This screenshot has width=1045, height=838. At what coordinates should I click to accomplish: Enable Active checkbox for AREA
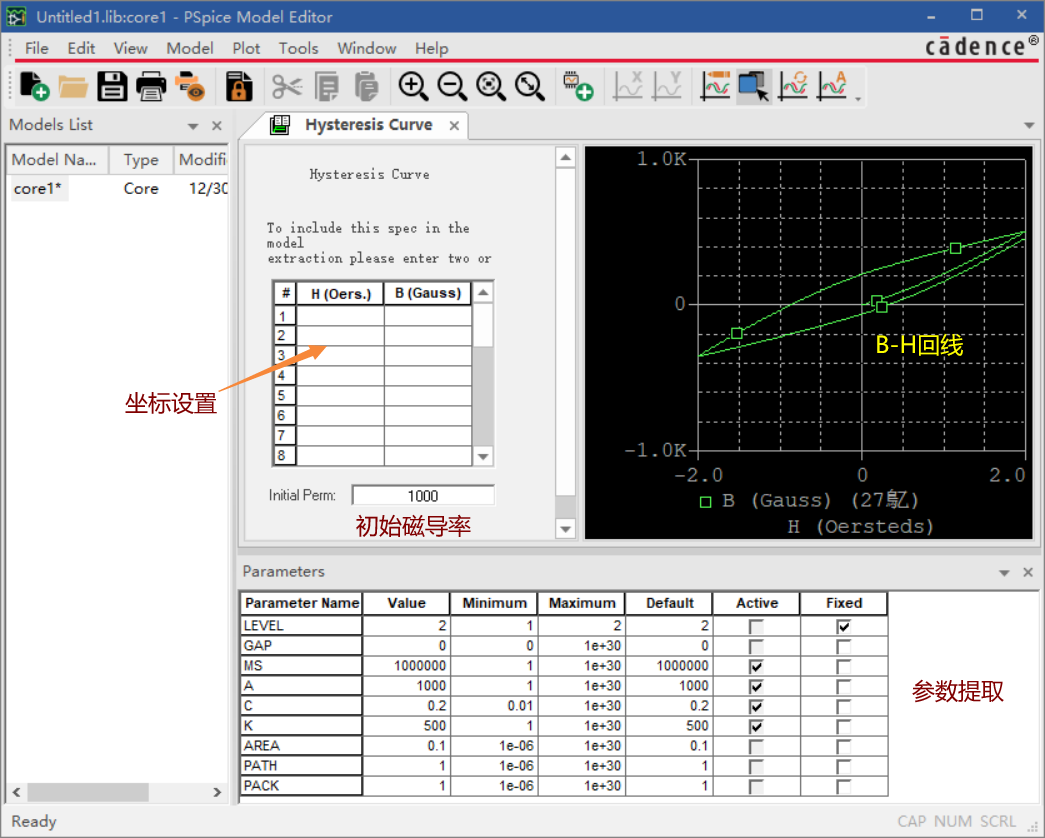pyautogui.click(x=756, y=746)
